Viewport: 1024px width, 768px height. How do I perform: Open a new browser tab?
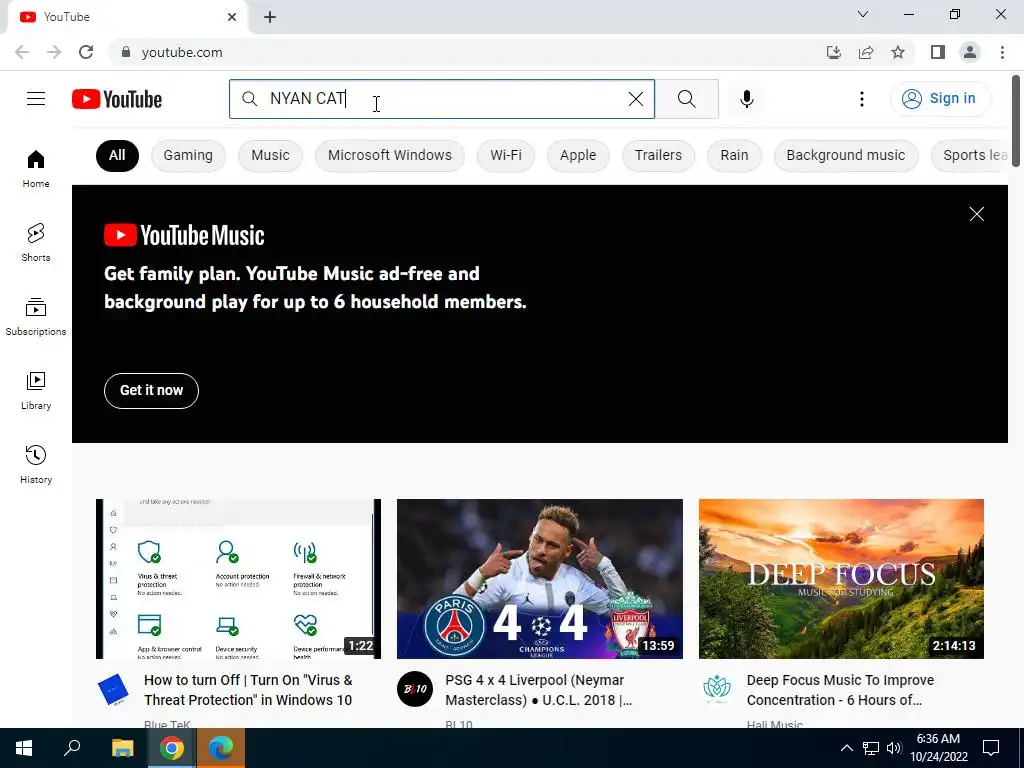[x=270, y=18]
